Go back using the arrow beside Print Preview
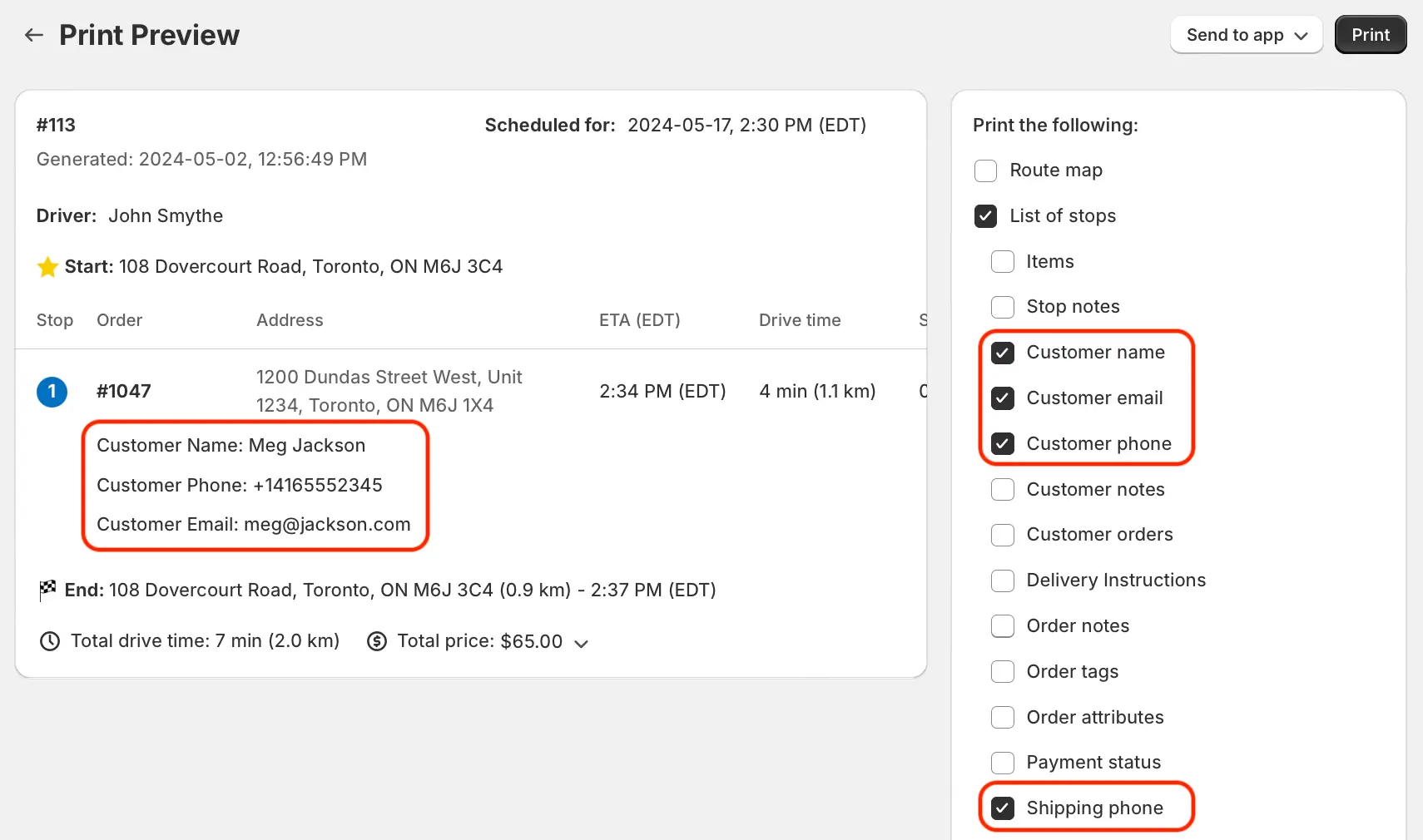 [x=34, y=35]
